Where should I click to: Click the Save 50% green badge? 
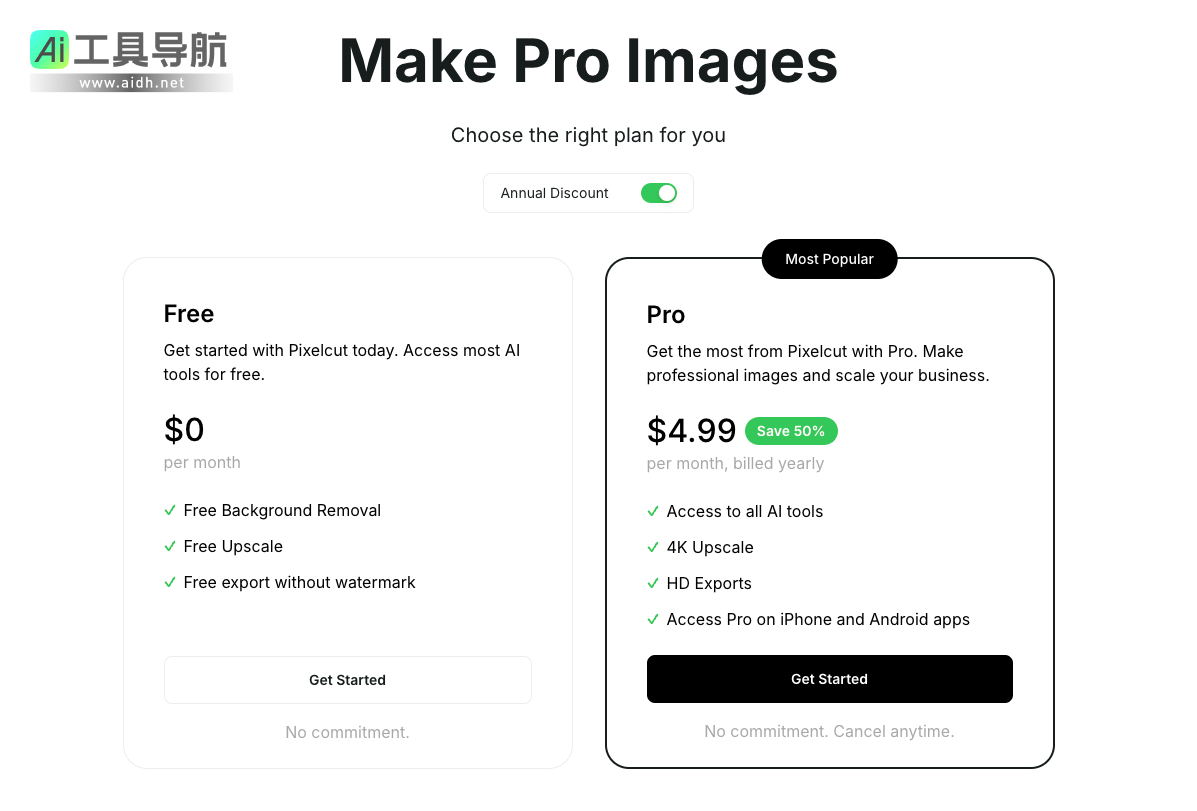coord(791,431)
